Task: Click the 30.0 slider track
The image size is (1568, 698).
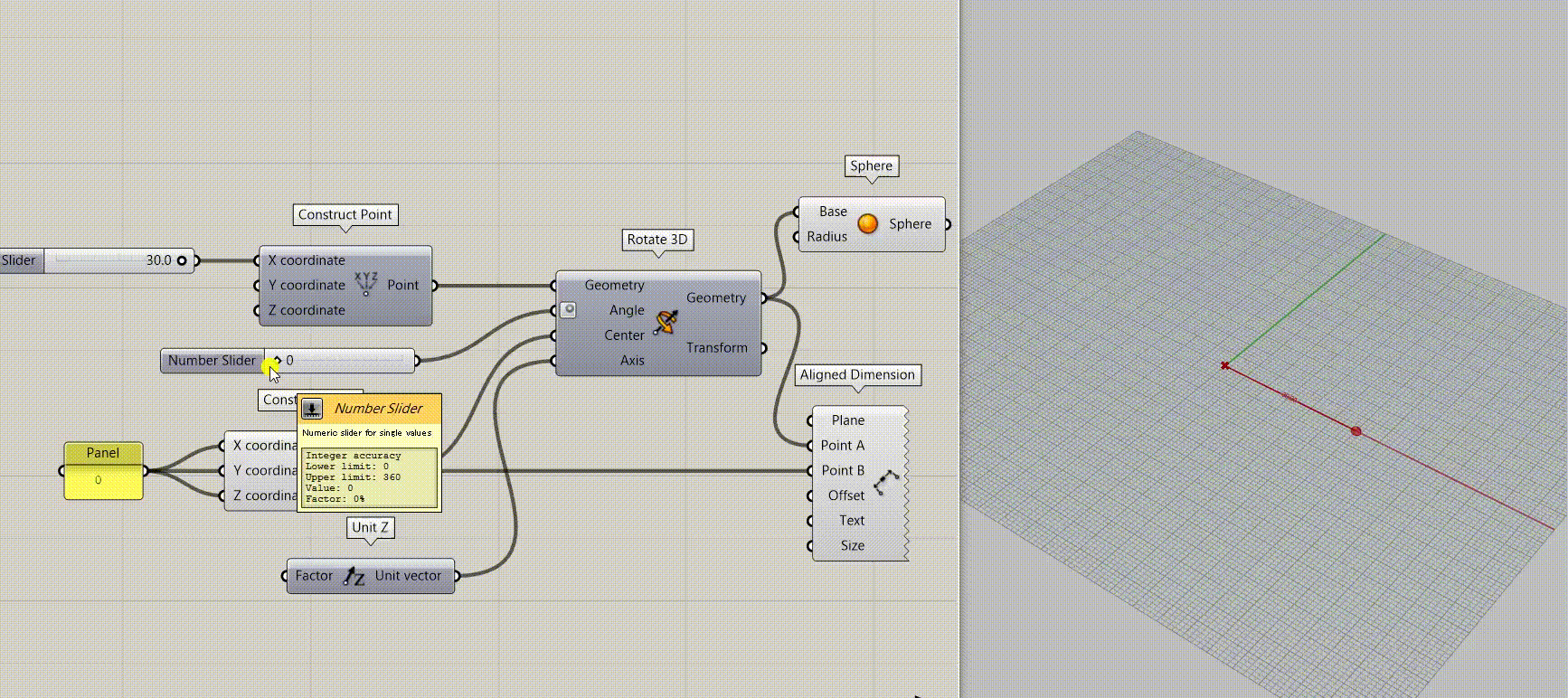Action: [x=119, y=260]
